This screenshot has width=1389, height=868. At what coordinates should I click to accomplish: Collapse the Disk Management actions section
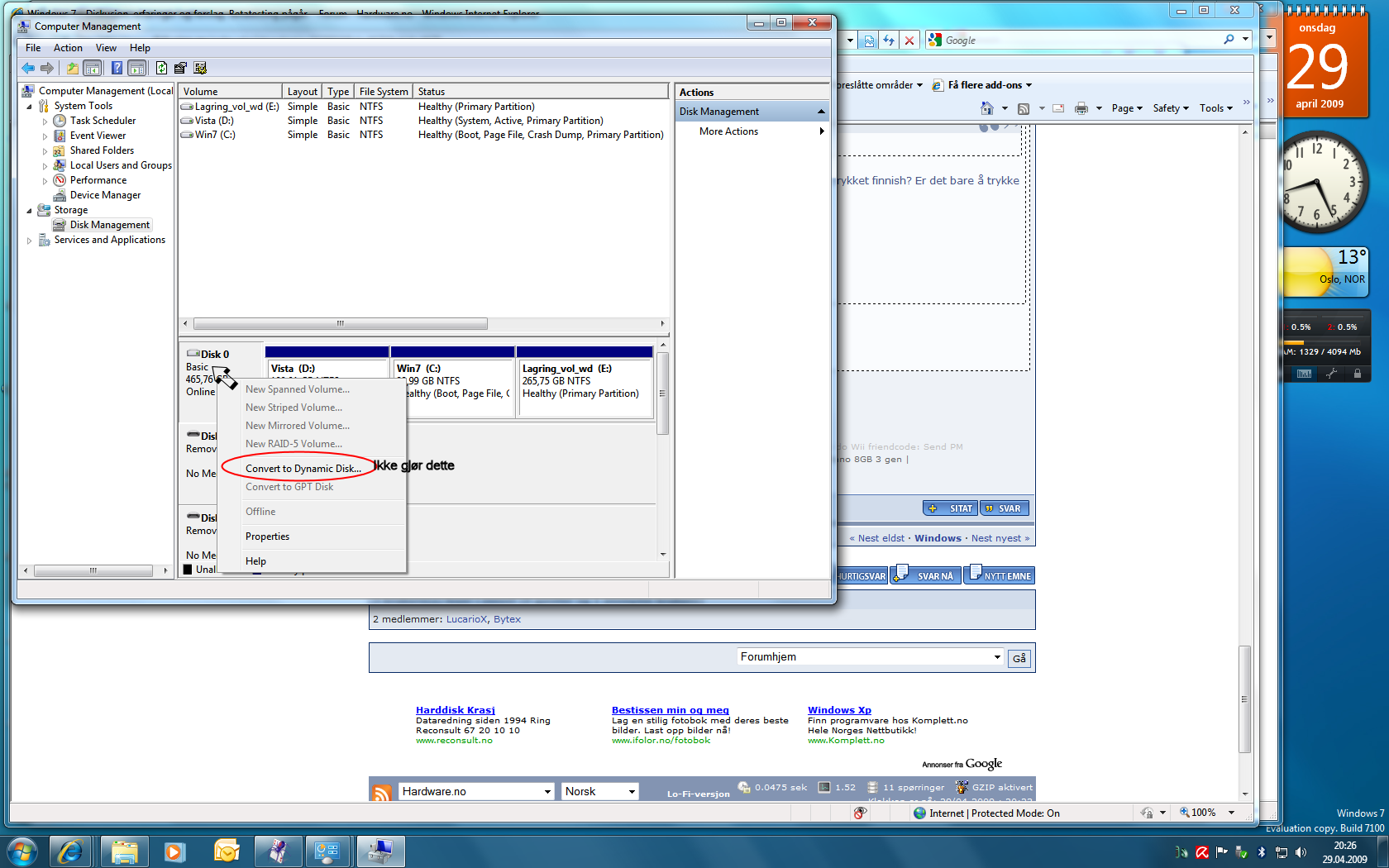pos(821,112)
